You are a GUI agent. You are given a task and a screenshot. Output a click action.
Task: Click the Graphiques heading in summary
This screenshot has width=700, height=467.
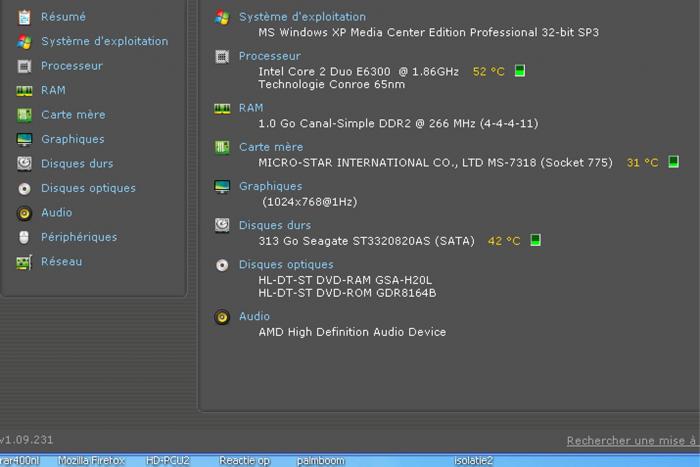271,187
